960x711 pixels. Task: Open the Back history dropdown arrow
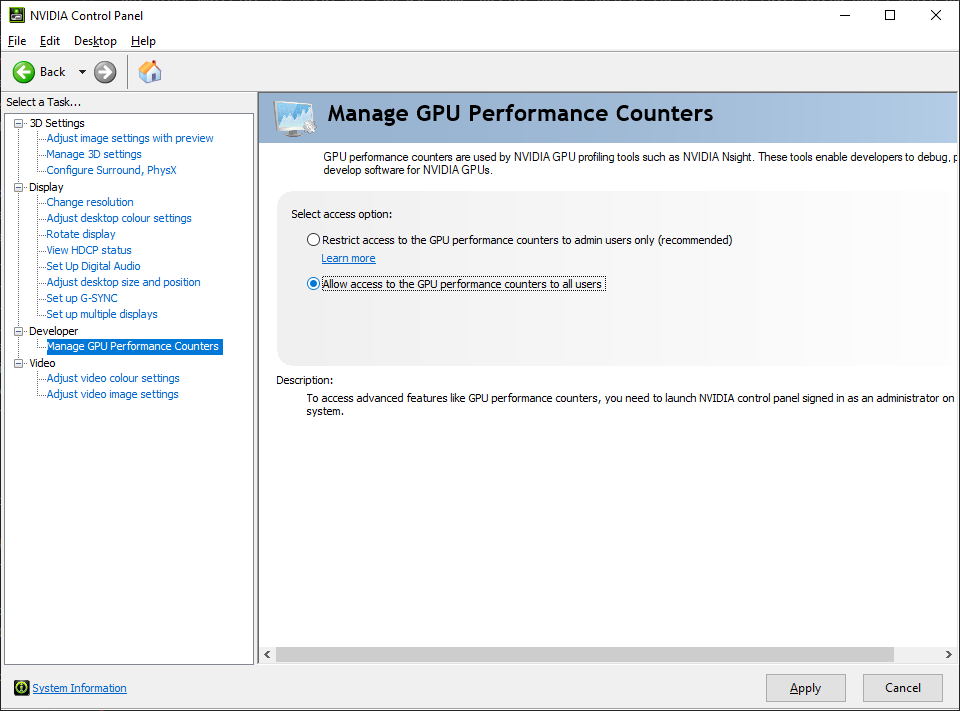[x=82, y=72]
